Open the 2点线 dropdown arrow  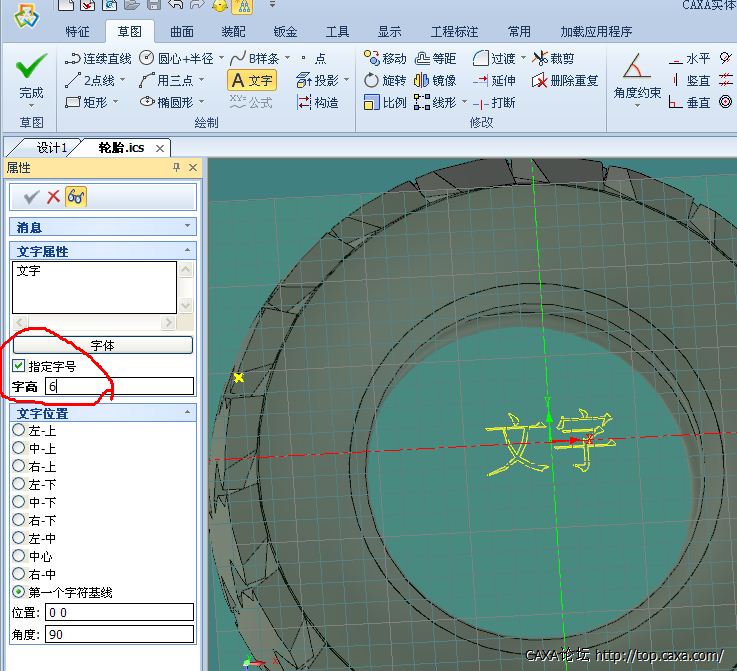(123, 80)
